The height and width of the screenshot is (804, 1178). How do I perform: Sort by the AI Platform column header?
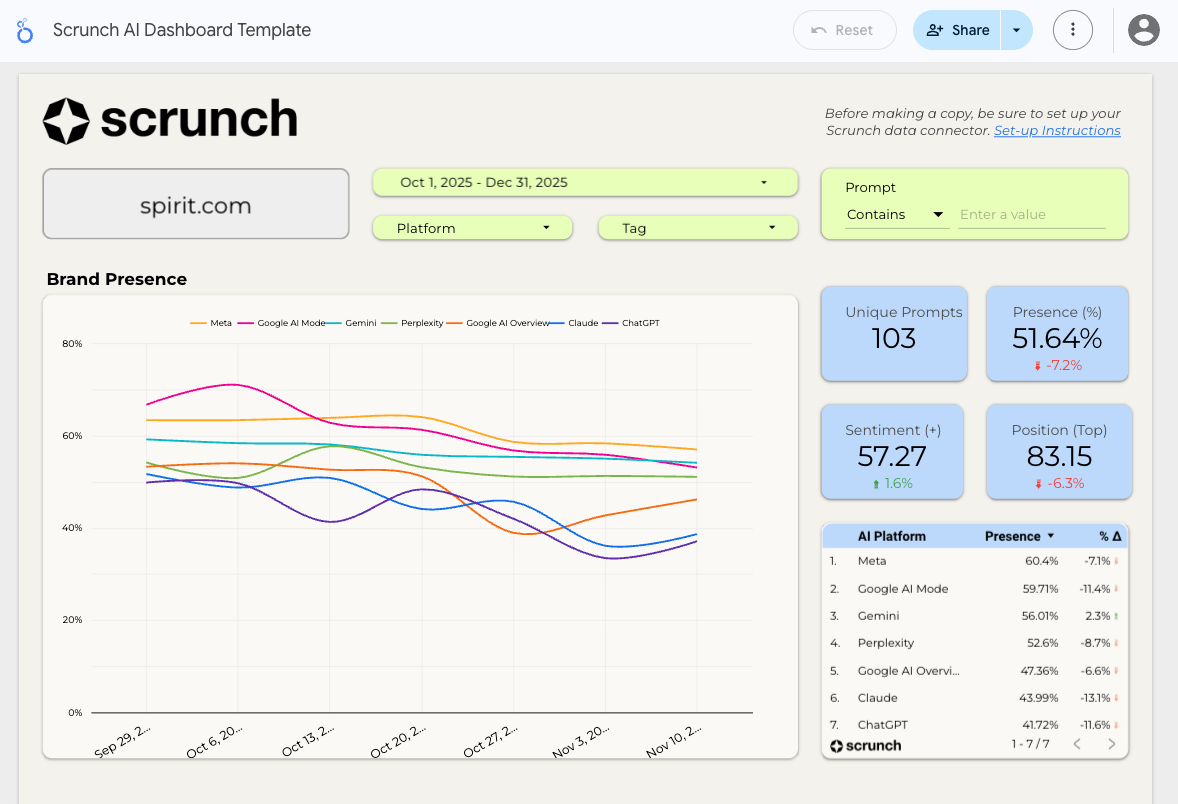[892, 537]
